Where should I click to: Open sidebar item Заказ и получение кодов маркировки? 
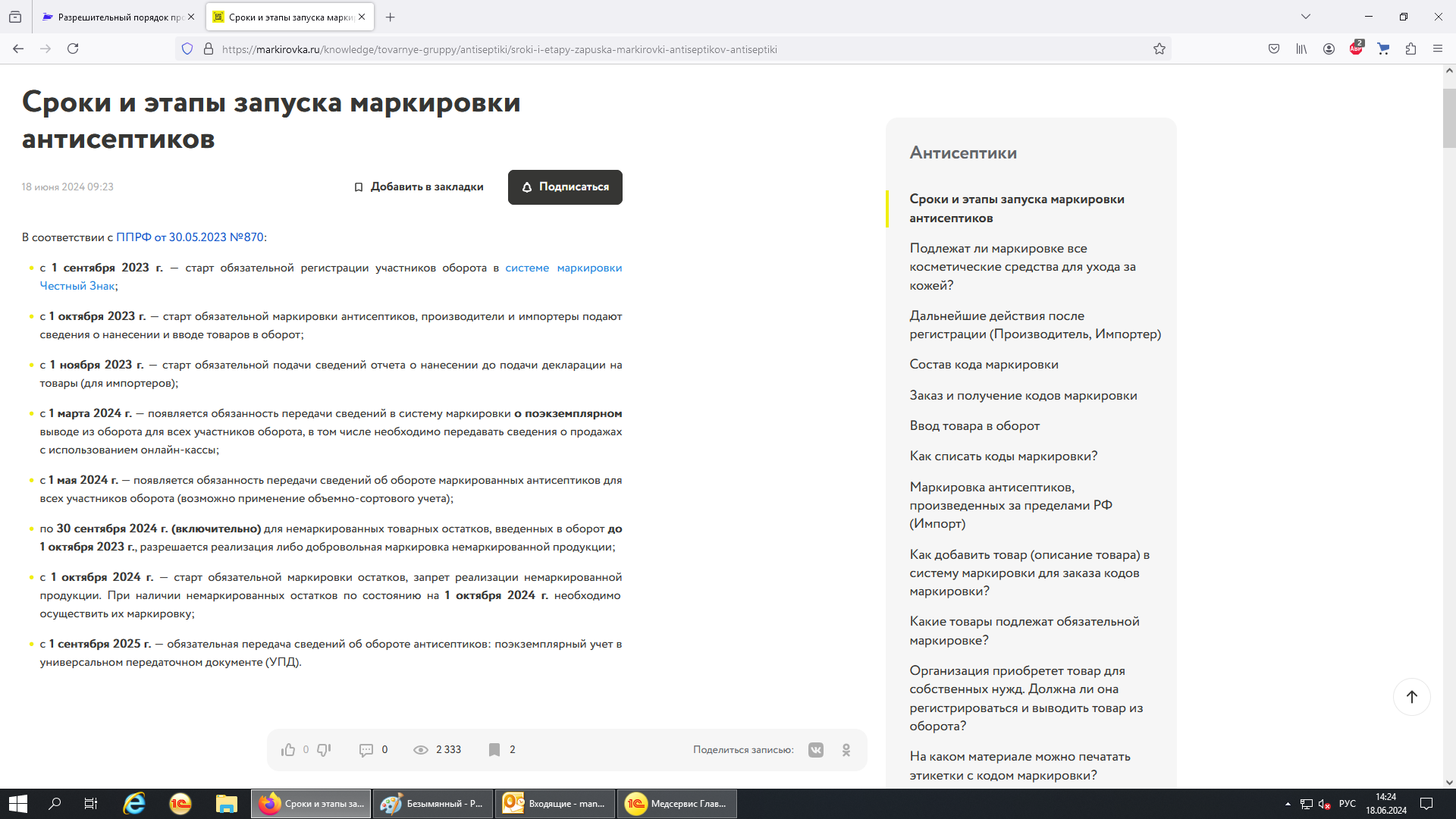click(x=1023, y=396)
